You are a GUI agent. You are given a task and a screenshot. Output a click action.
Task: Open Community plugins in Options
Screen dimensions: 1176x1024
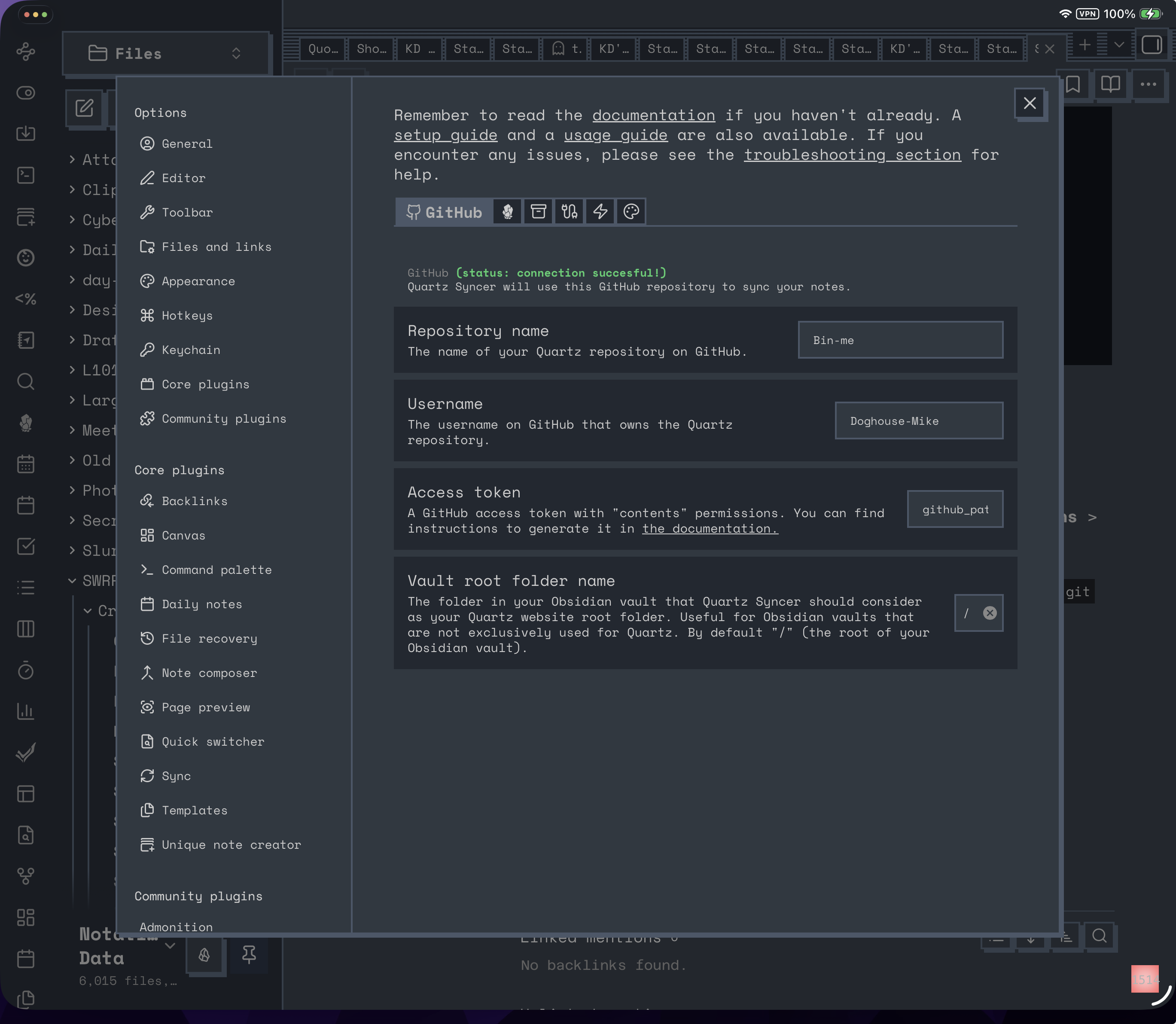[223, 419]
